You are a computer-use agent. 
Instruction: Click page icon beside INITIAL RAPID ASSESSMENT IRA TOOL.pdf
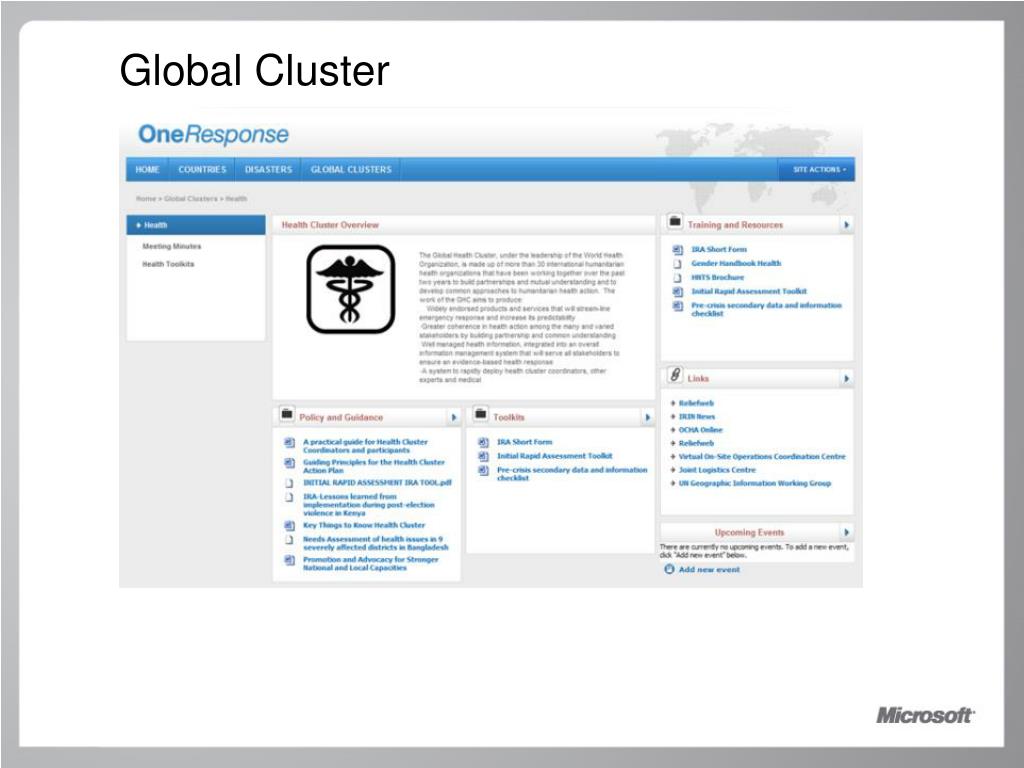pos(289,484)
